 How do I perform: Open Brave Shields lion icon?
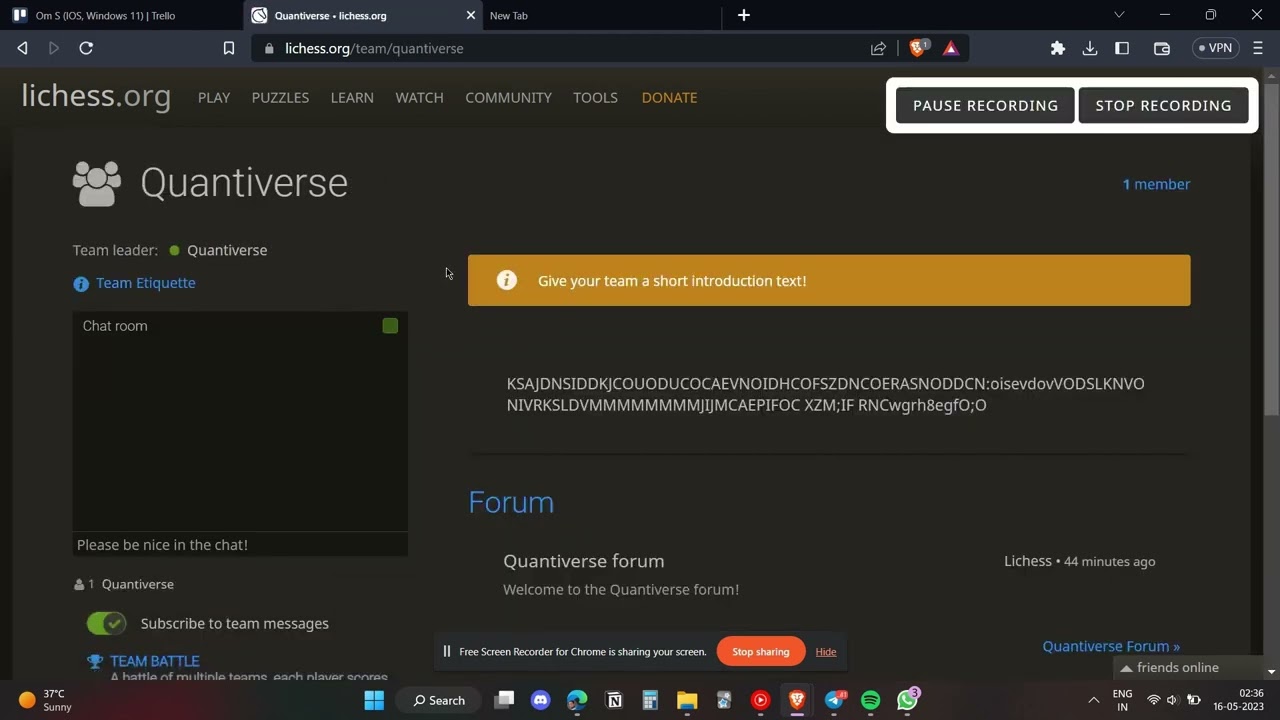[918, 48]
